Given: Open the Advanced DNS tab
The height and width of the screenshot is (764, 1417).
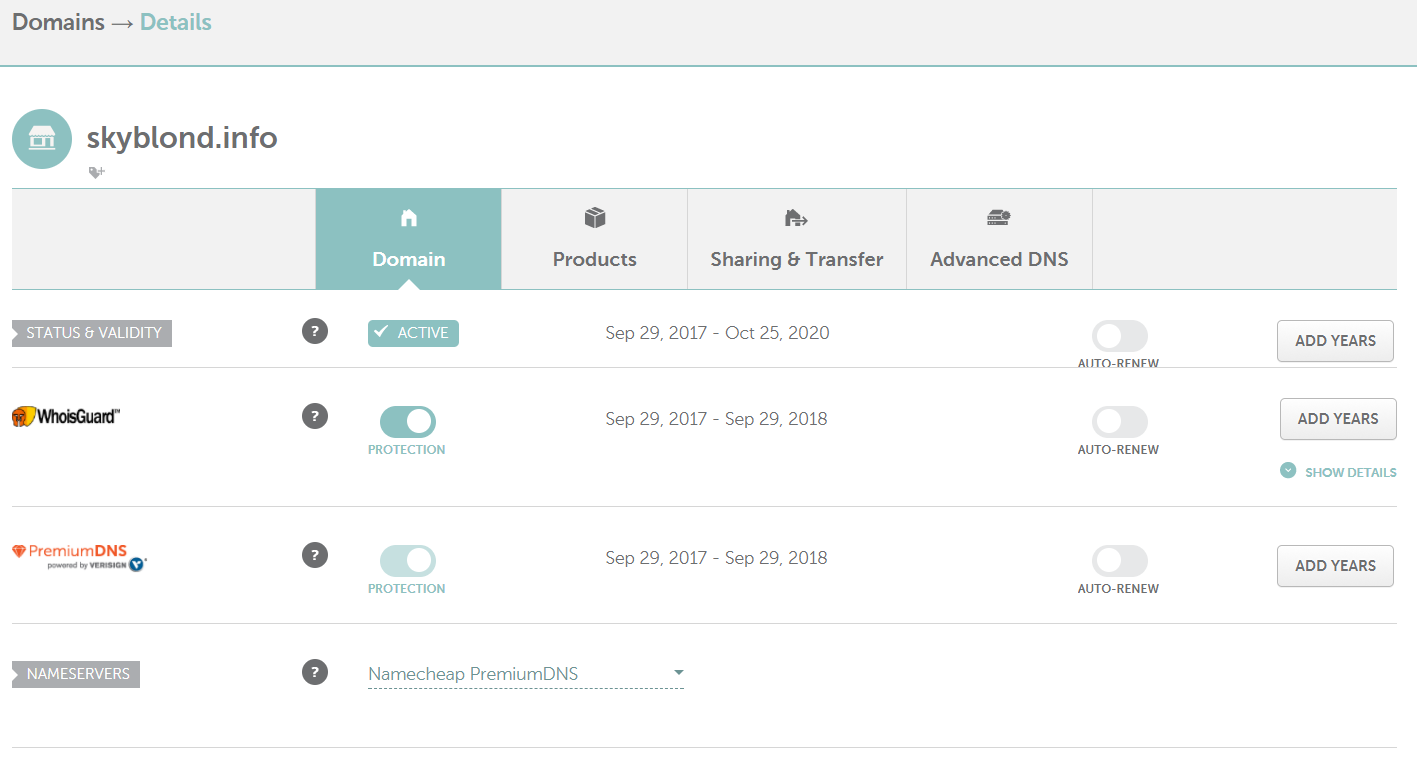Looking at the screenshot, I should click(x=1000, y=239).
